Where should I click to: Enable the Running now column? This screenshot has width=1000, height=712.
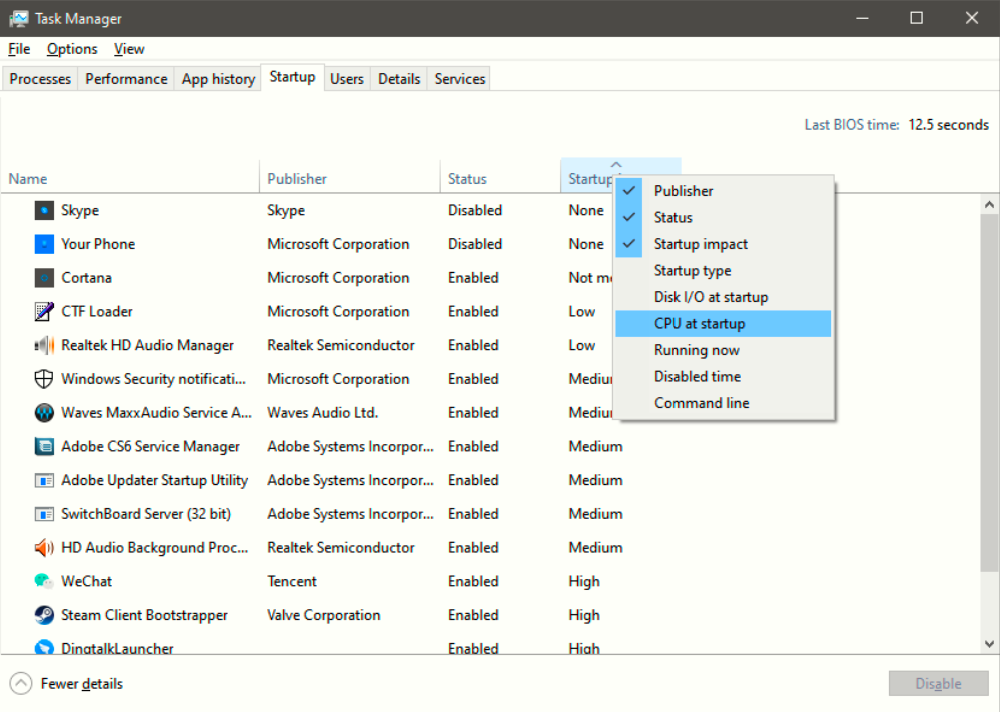[x=723, y=350]
